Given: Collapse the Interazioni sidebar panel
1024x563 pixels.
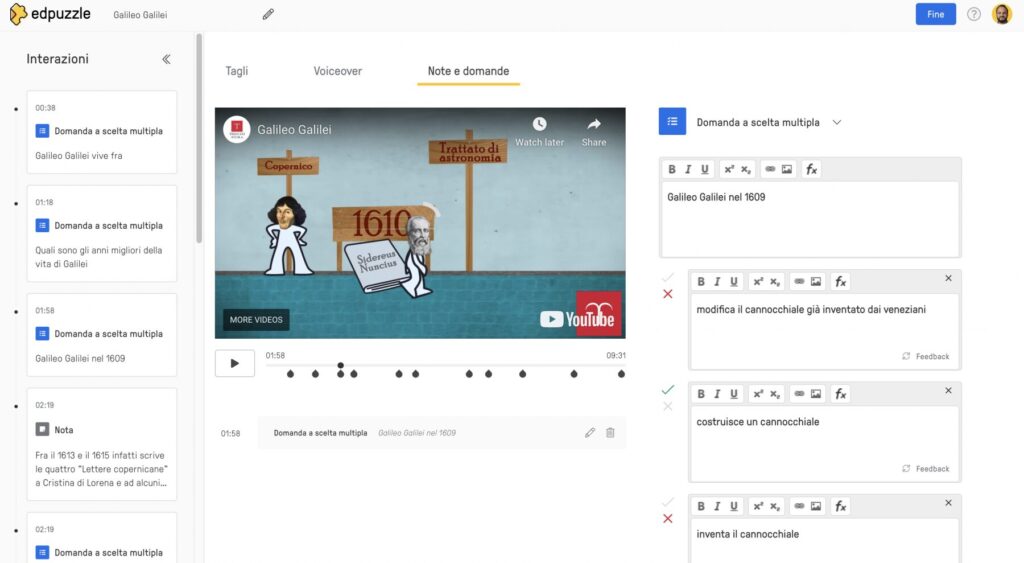Looking at the screenshot, I should click(x=167, y=59).
